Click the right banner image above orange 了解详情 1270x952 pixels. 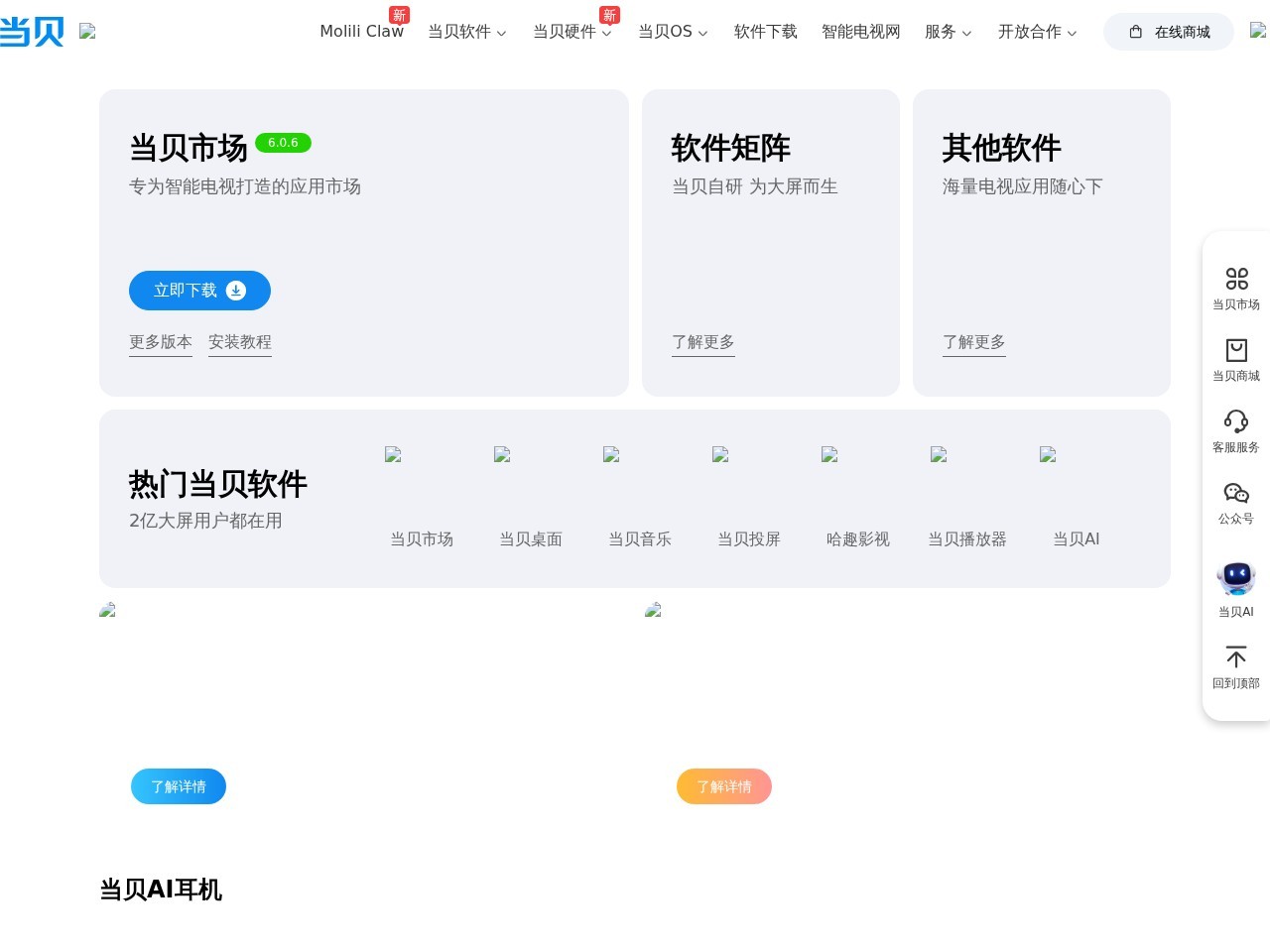(x=653, y=610)
